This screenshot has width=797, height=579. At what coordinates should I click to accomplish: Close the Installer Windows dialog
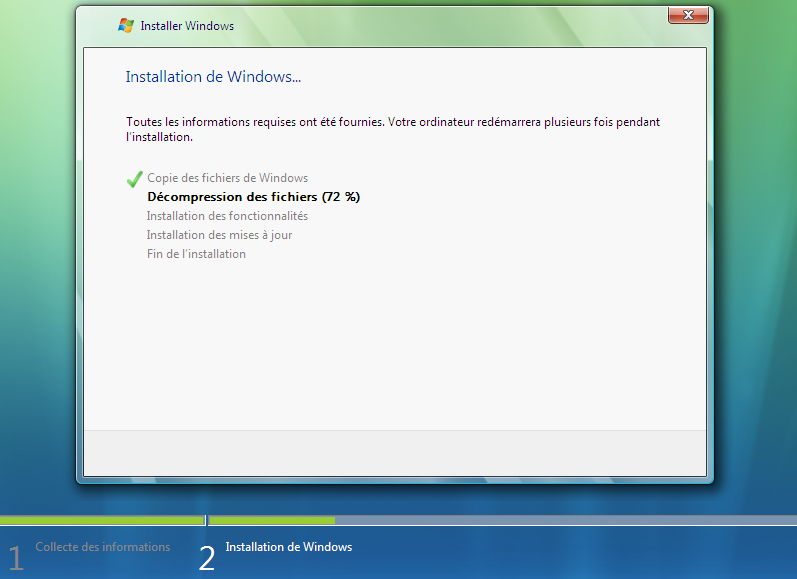[x=688, y=15]
